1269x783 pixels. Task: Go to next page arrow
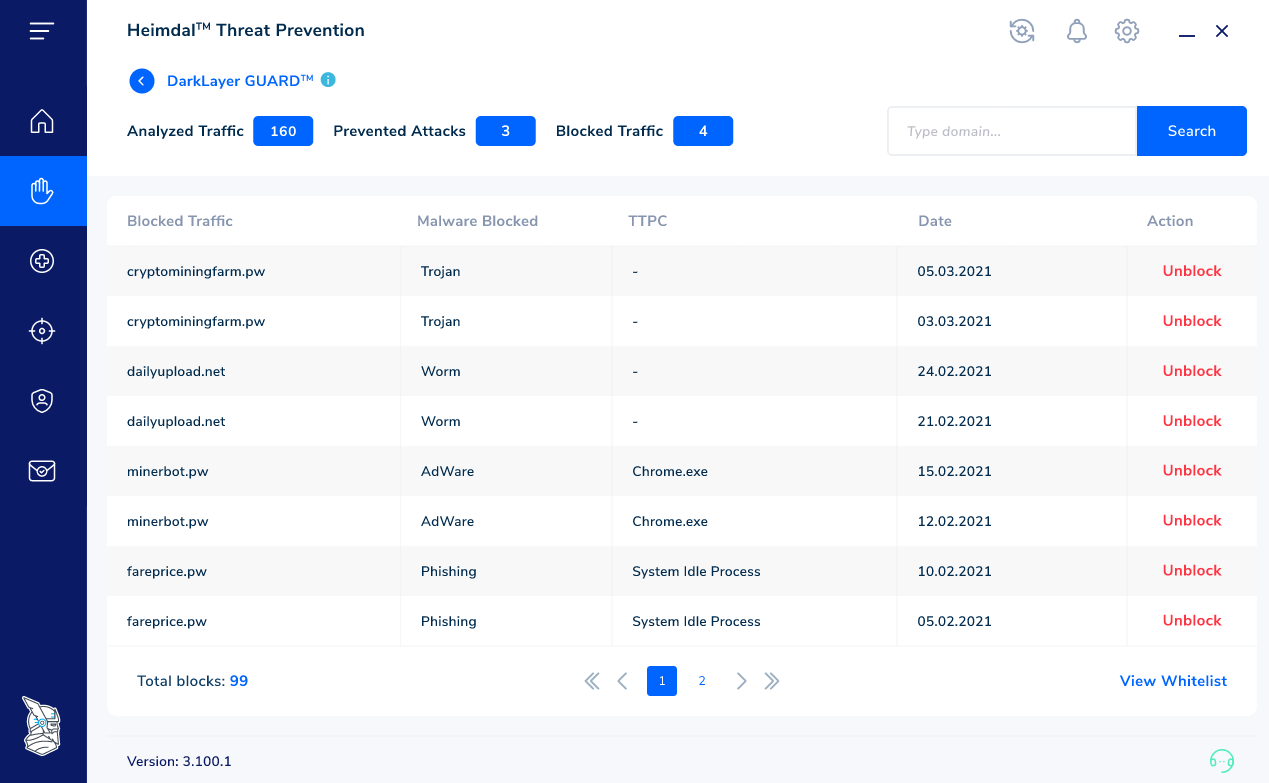pos(741,681)
